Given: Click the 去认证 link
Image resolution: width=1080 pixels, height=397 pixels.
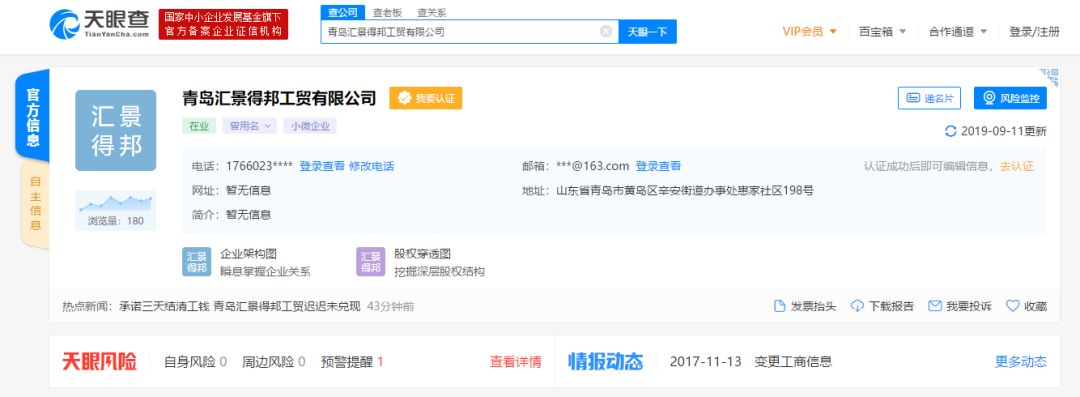Looking at the screenshot, I should point(1017,166).
